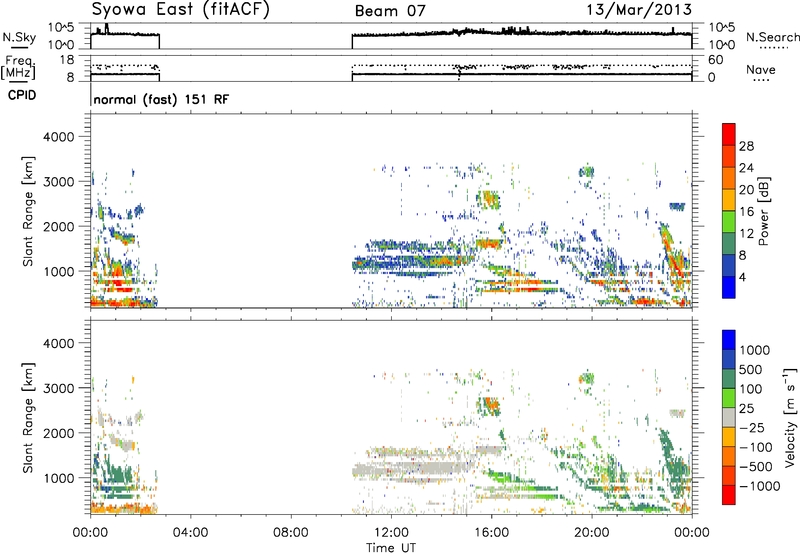The image size is (800, 554).
Task: Click the 'Nave' legend label
Action: 760,70
